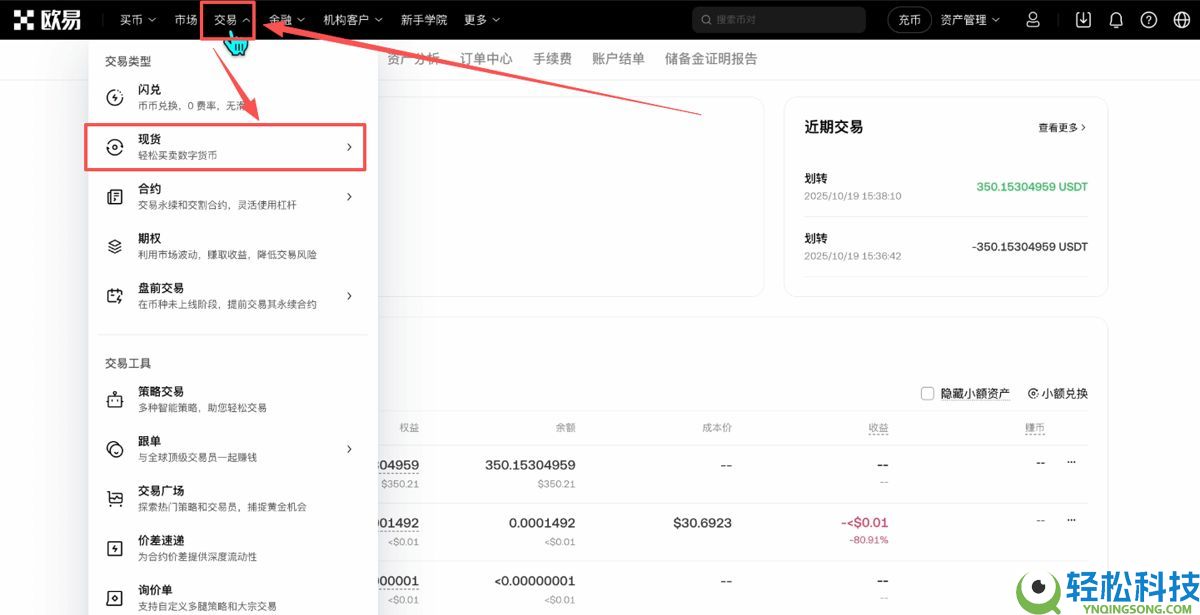Expand the 现货 submenu chevron
The height and width of the screenshot is (615, 1200).
point(349,146)
